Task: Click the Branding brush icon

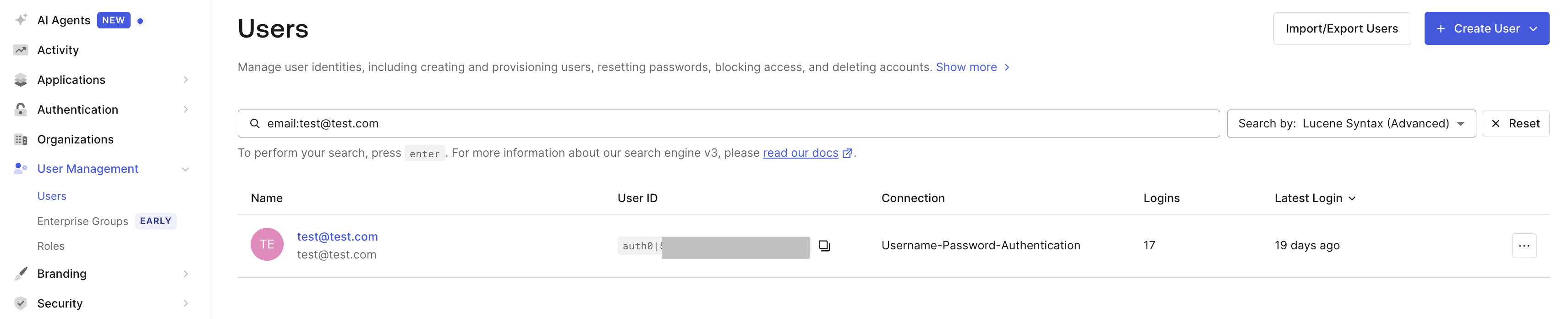Action: click(x=21, y=273)
